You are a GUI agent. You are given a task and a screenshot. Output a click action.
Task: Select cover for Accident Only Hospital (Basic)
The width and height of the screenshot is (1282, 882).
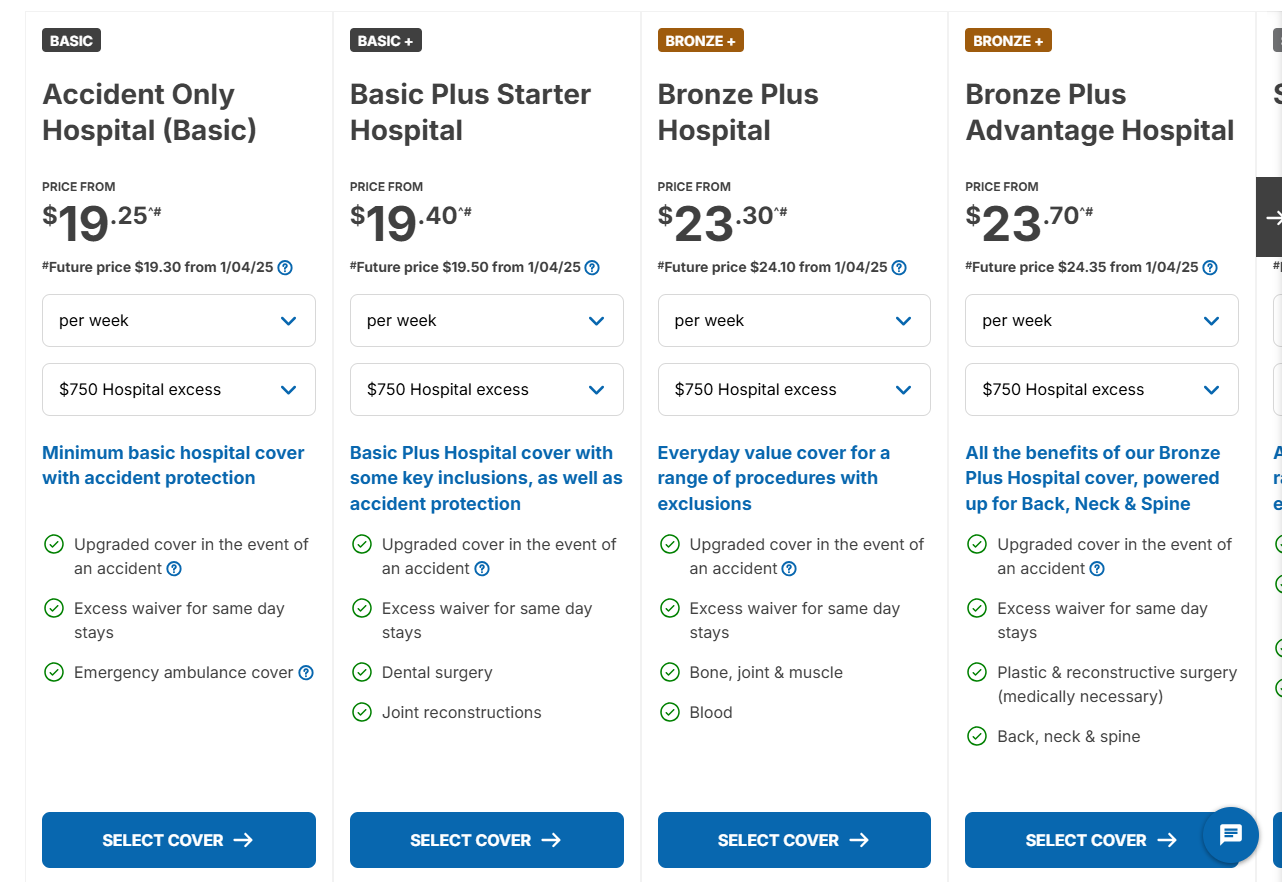(179, 840)
